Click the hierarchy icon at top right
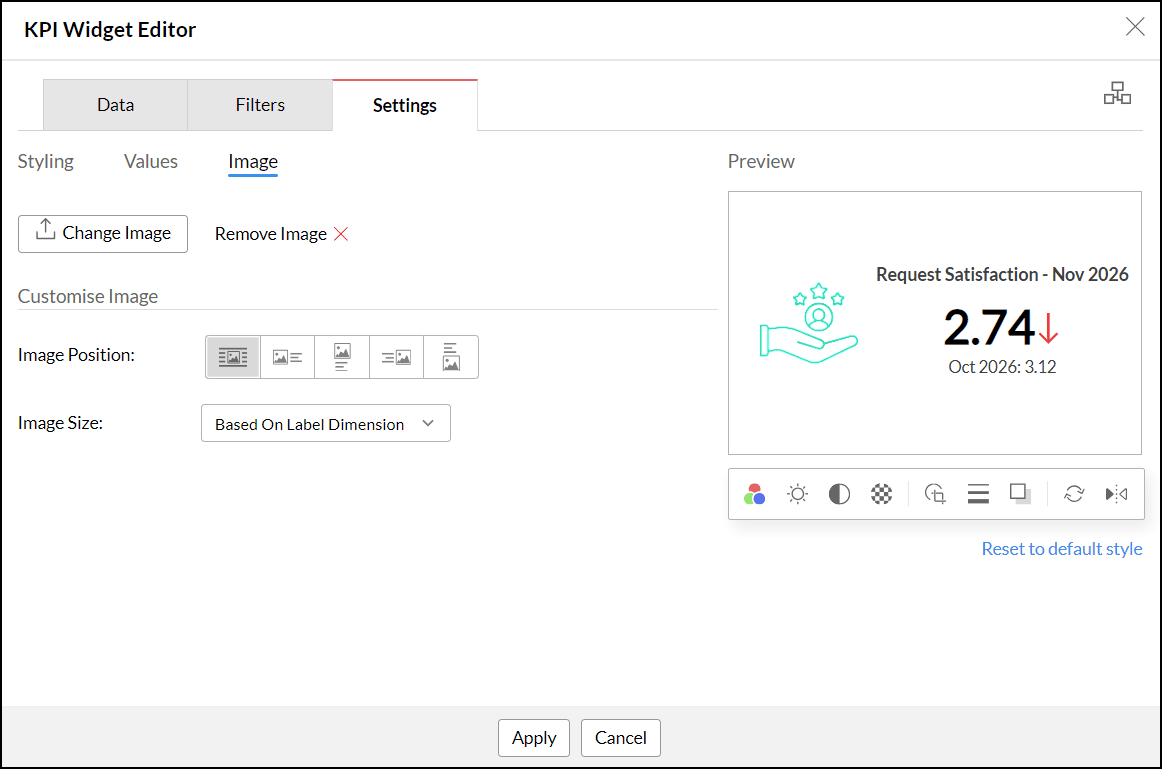The image size is (1162, 769). (1117, 93)
